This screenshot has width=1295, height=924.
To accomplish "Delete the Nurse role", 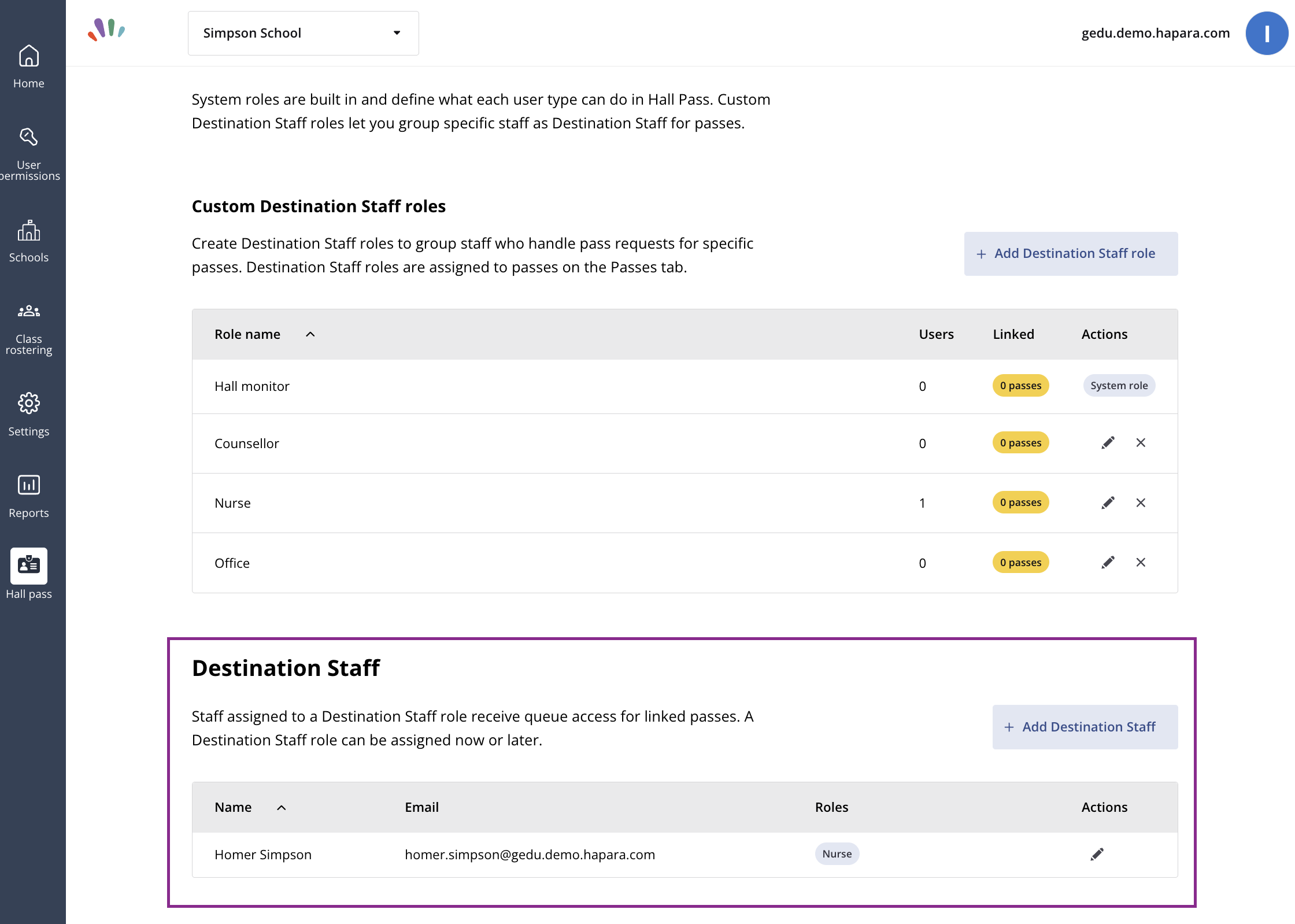I will pyautogui.click(x=1140, y=502).
